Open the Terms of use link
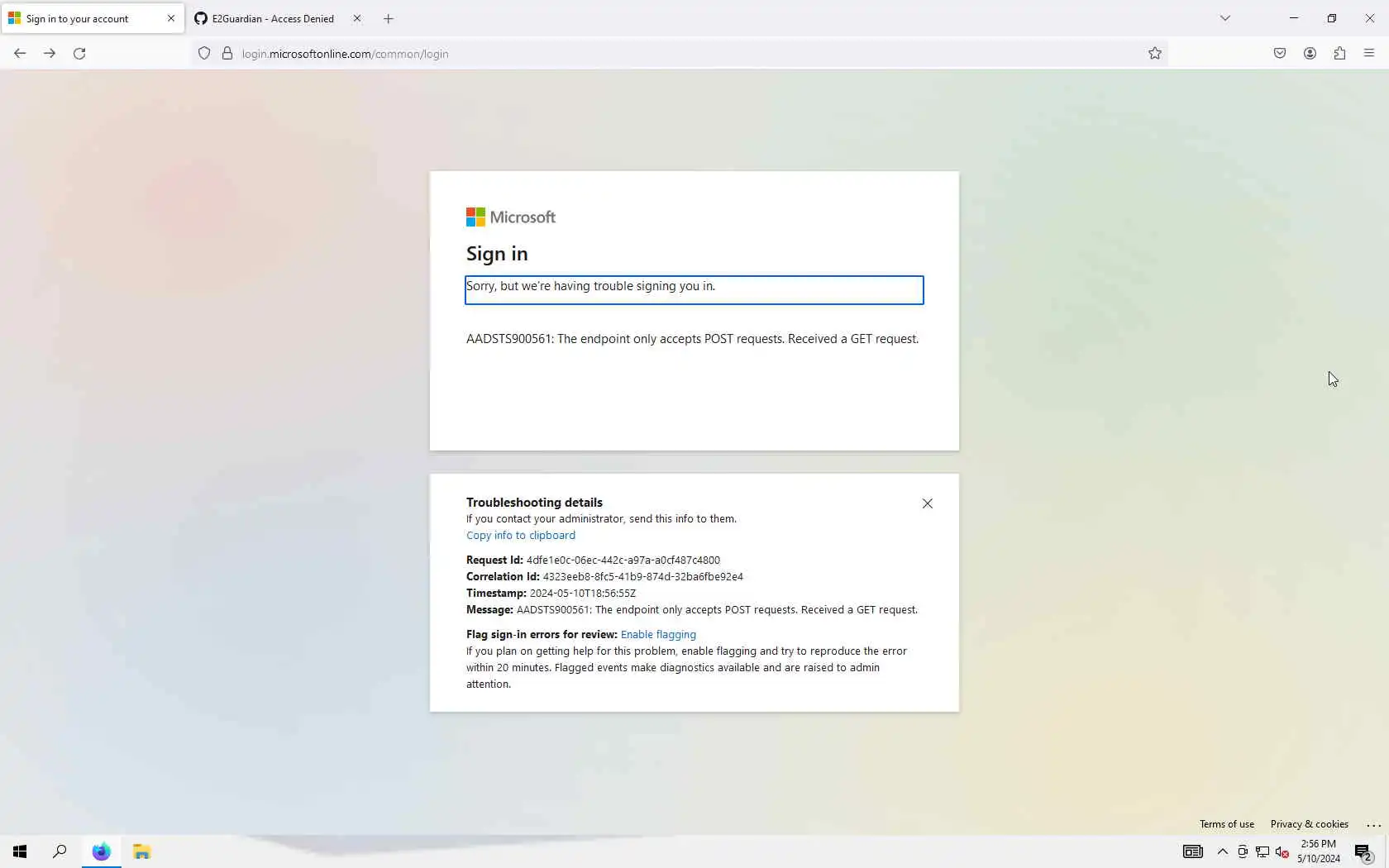 [1227, 824]
